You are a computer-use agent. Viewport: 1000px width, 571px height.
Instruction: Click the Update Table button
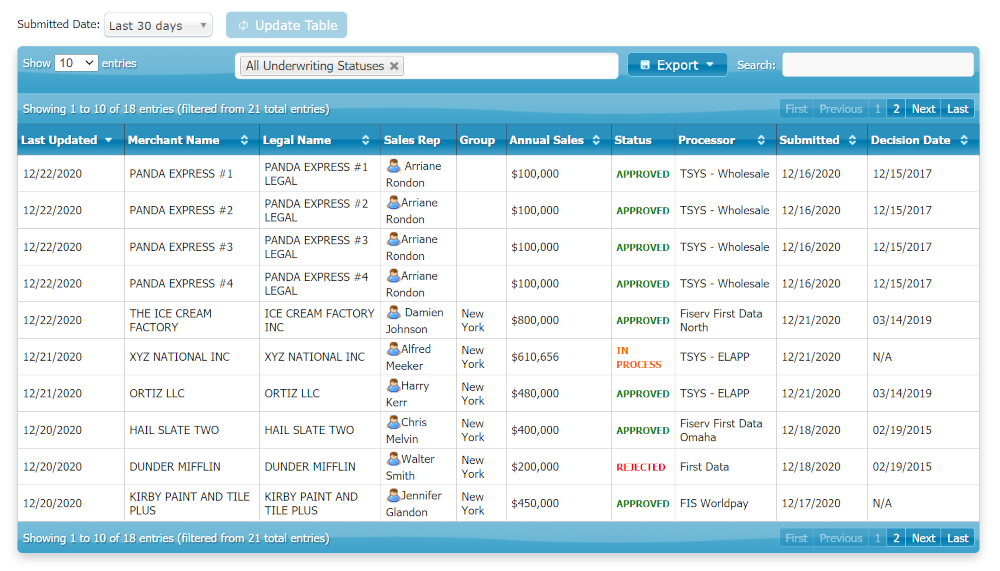click(286, 26)
